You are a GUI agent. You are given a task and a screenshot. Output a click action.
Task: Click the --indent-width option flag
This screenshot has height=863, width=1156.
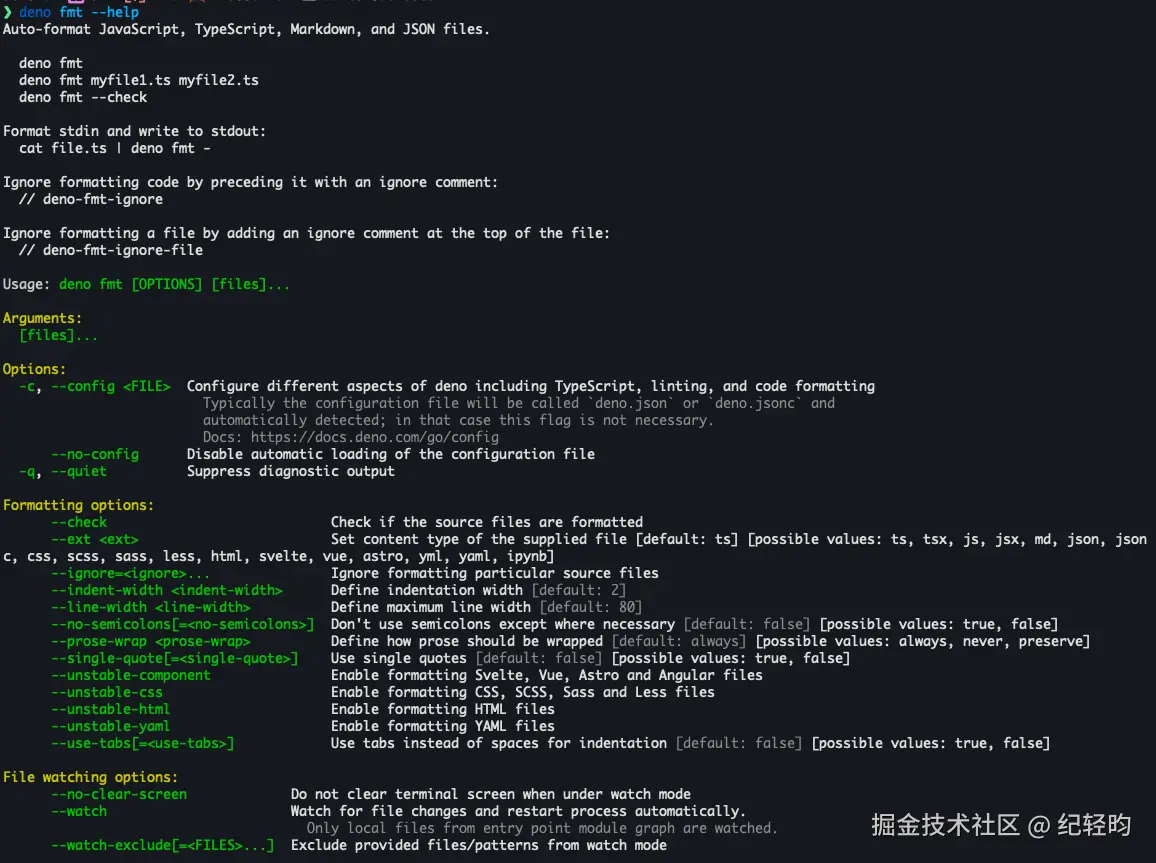coord(167,590)
